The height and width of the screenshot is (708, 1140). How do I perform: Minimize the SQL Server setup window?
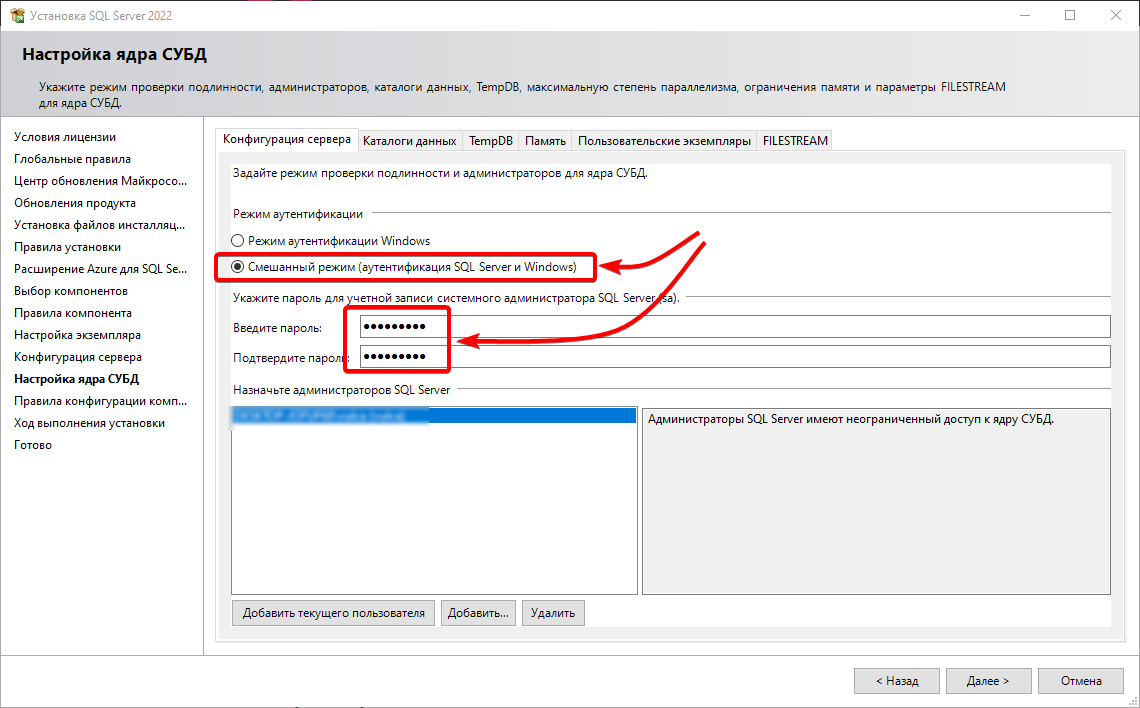[x=1024, y=15]
